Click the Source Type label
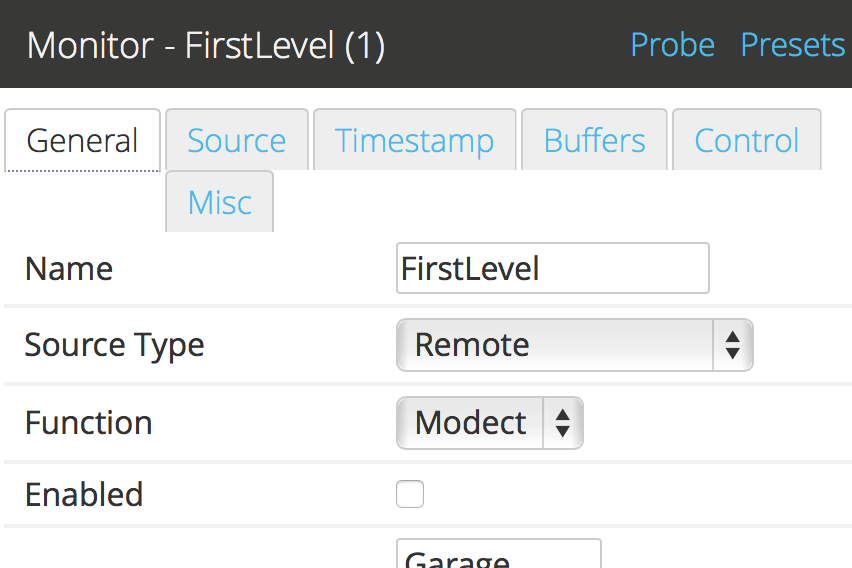The width and height of the screenshot is (852, 568). [115, 346]
